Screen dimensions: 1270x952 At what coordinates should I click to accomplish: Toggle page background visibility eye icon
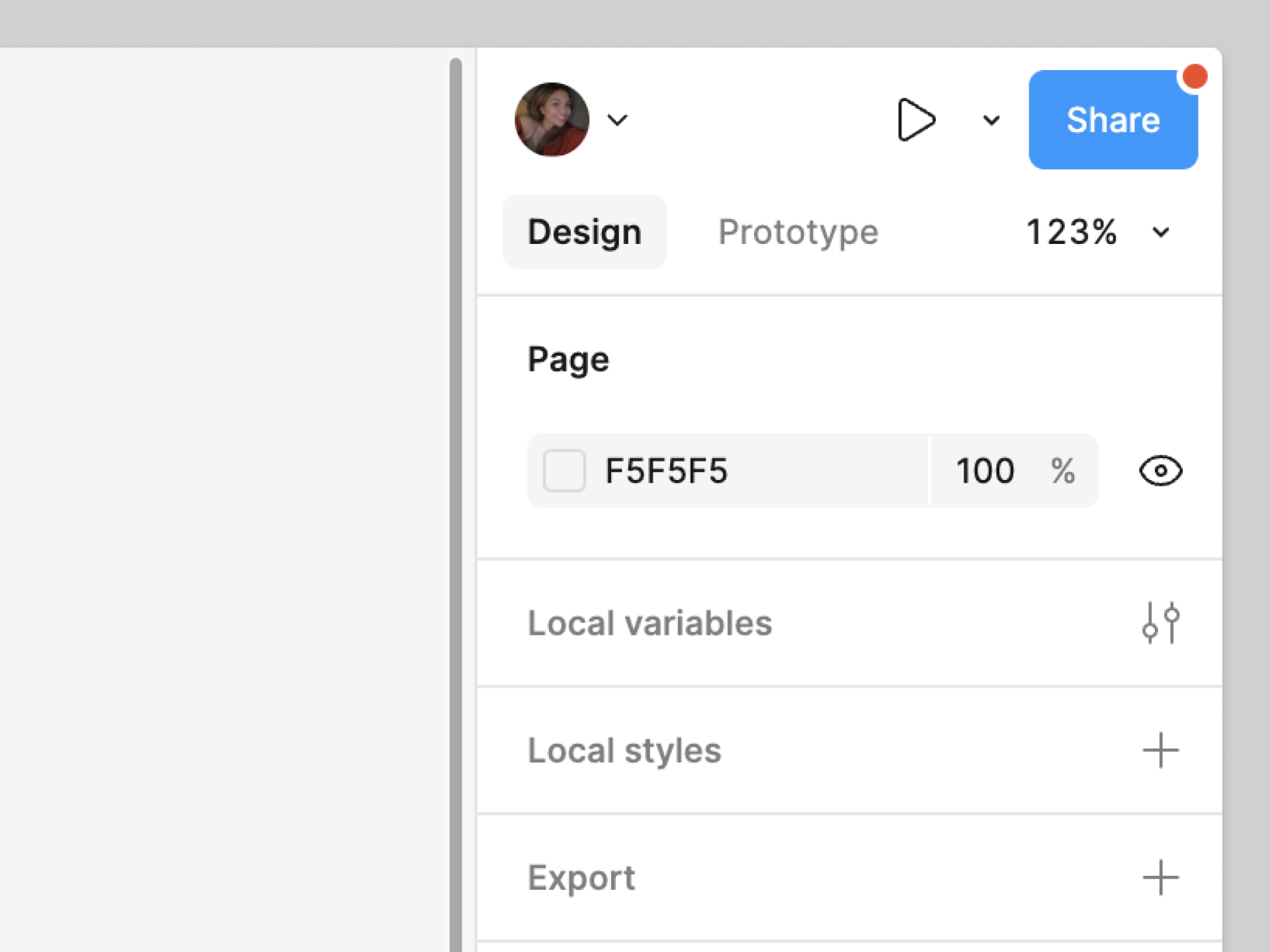(1161, 471)
